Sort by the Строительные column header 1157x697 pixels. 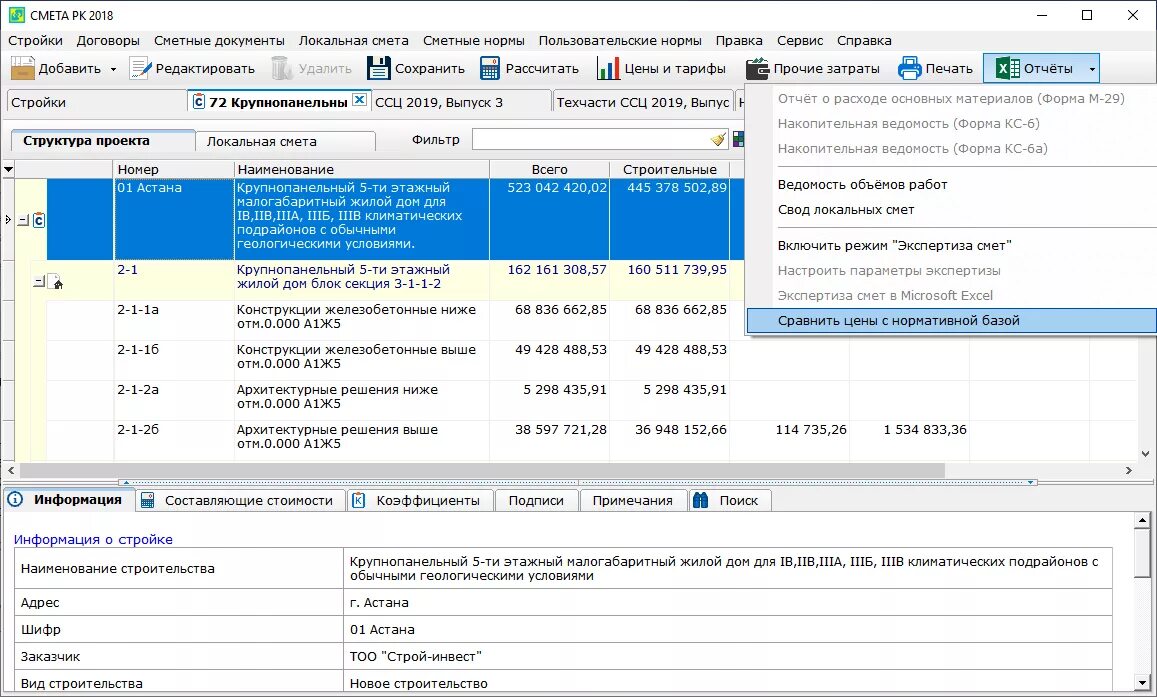point(669,170)
